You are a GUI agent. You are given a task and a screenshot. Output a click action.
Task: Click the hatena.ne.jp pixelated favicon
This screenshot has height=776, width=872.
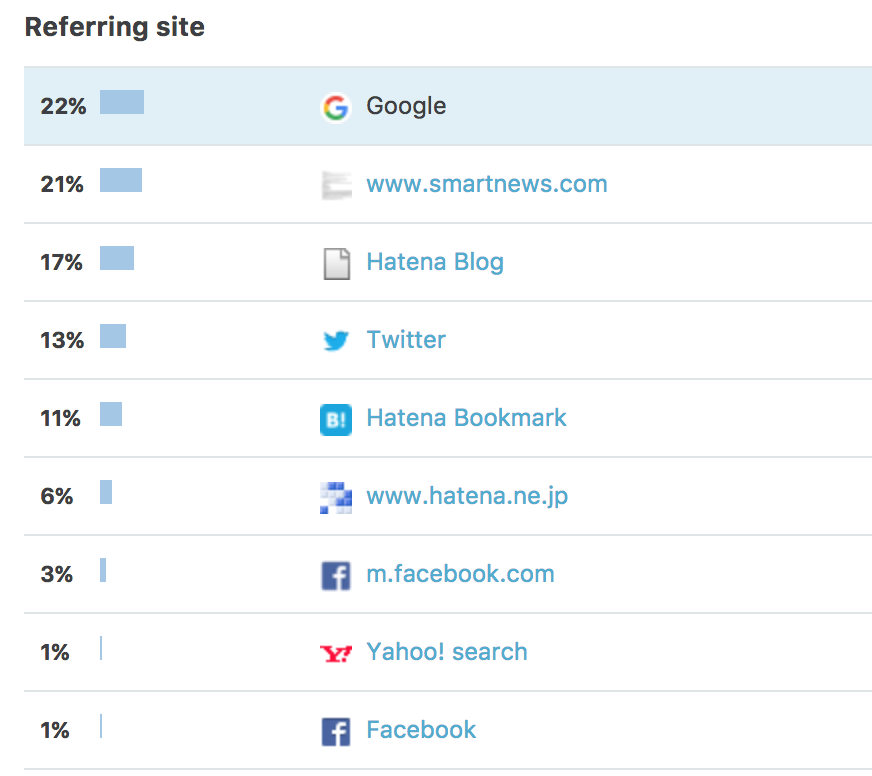[x=336, y=497]
